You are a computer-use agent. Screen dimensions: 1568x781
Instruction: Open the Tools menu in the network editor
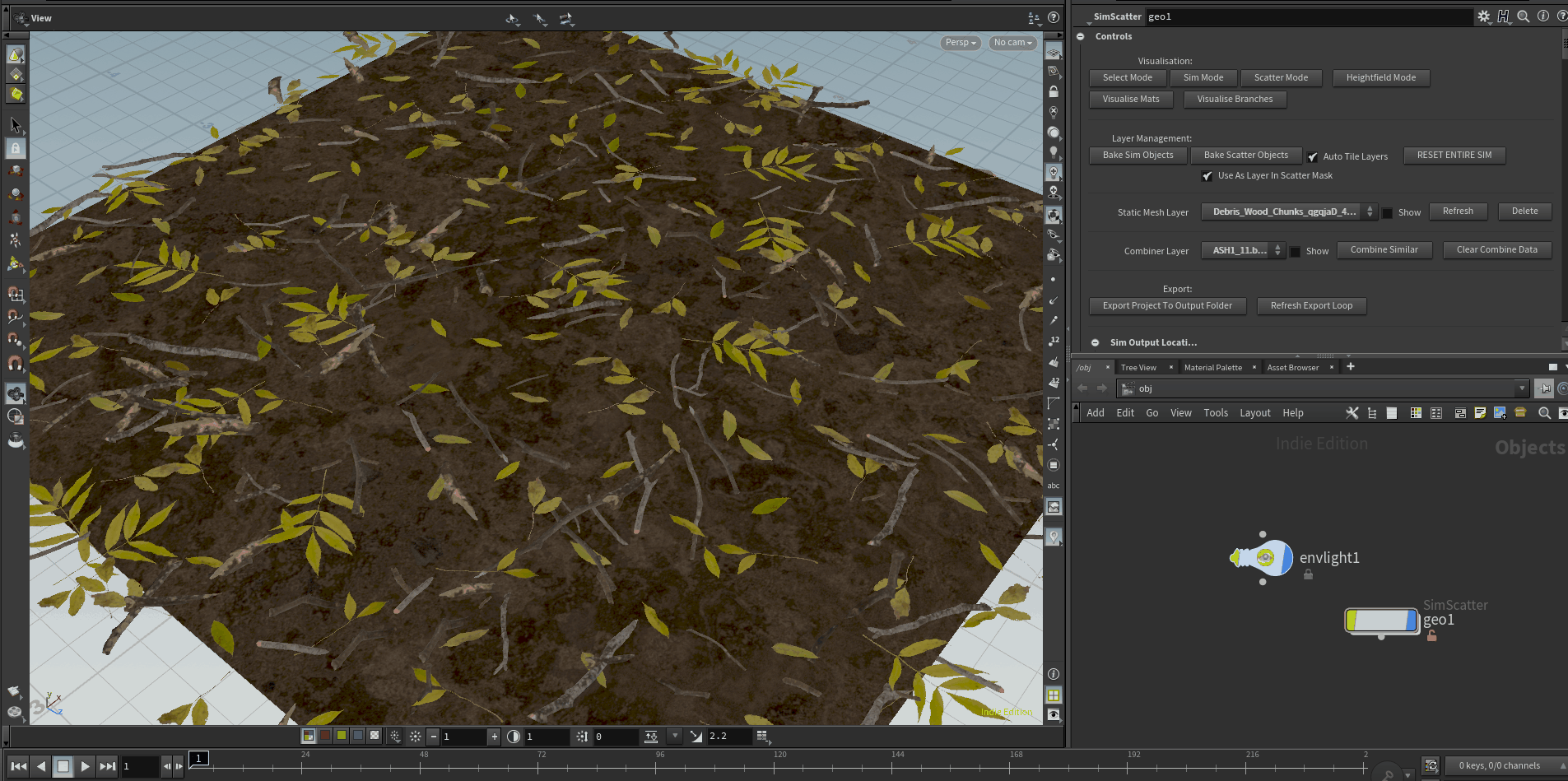[1216, 412]
